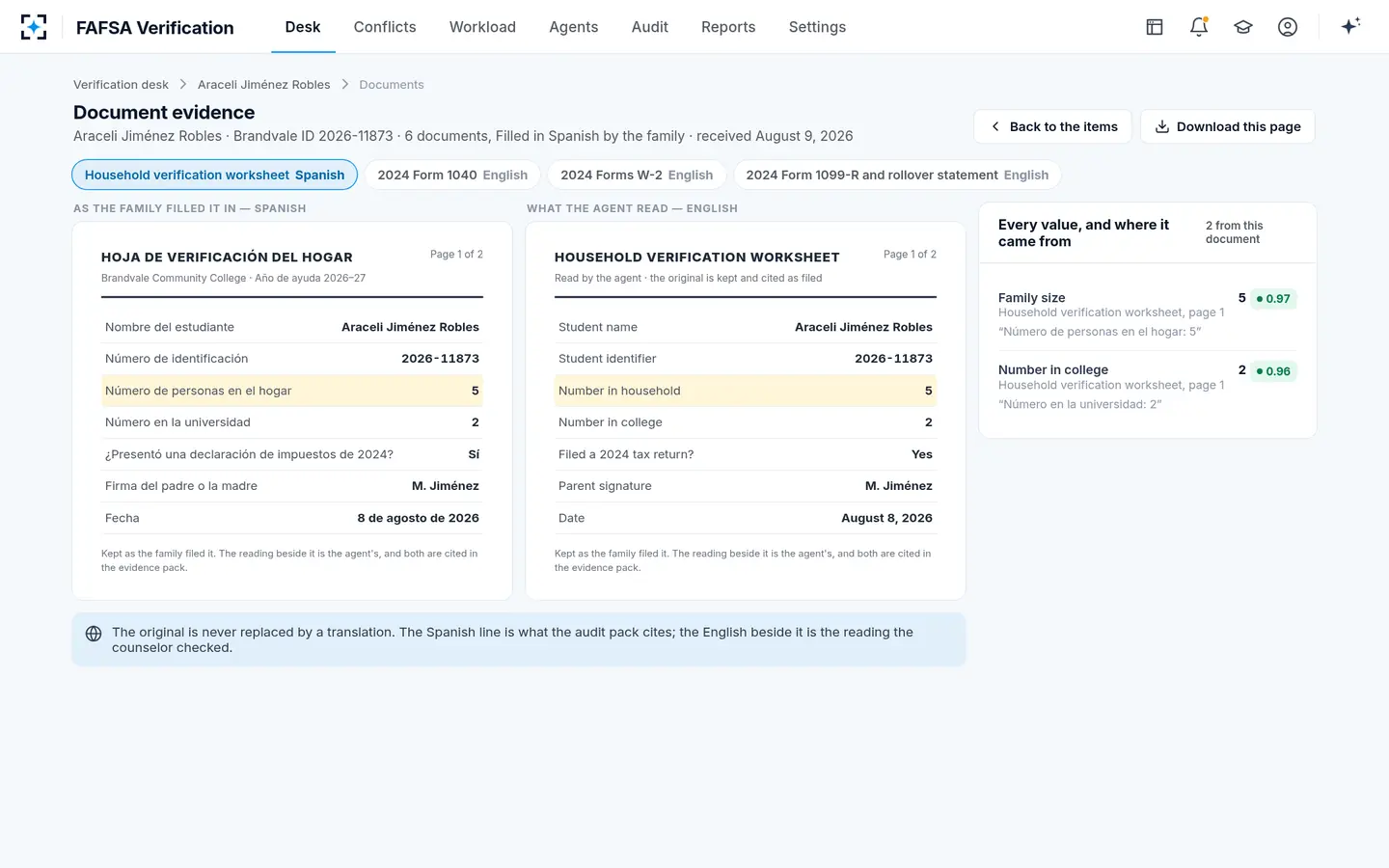
Task: Click the Date August 8, 2026 row
Action: pos(746,518)
